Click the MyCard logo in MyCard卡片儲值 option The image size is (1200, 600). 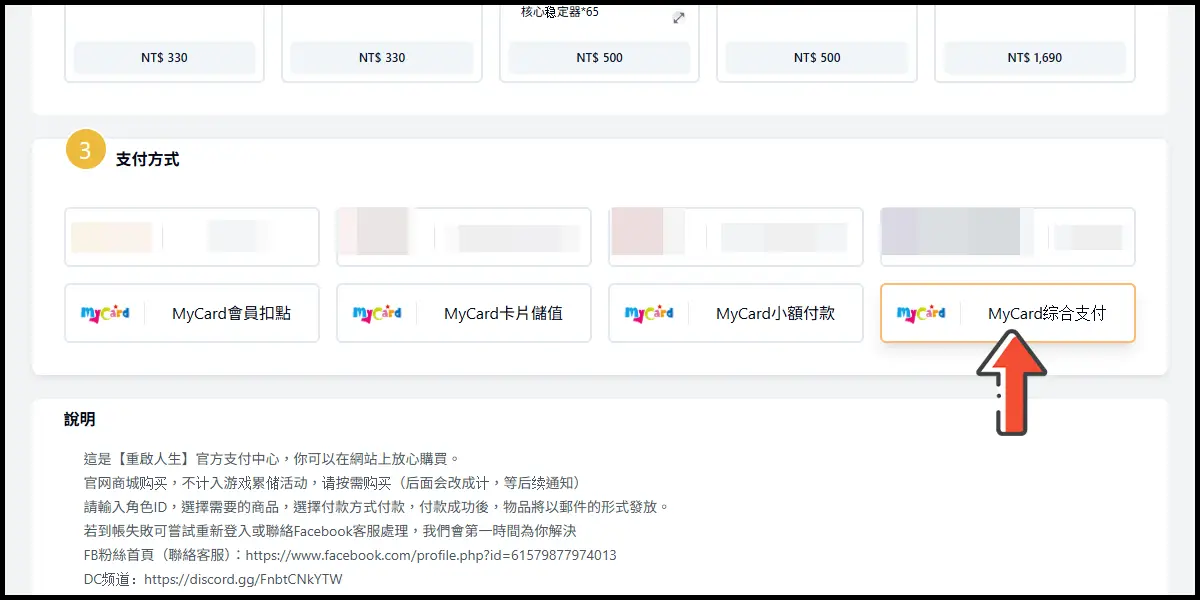click(x=377, y=313)
